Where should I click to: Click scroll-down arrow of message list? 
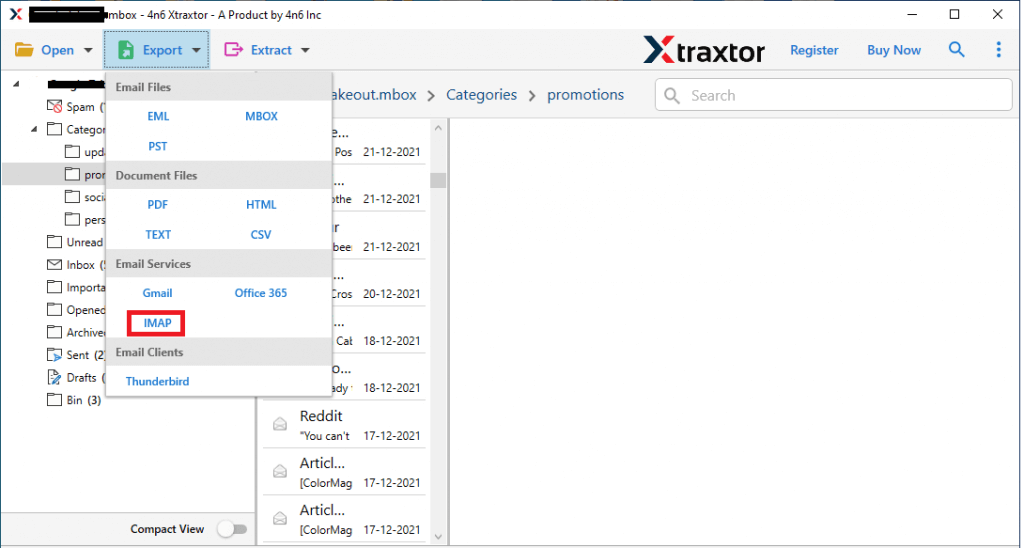(x=438, y=537)
